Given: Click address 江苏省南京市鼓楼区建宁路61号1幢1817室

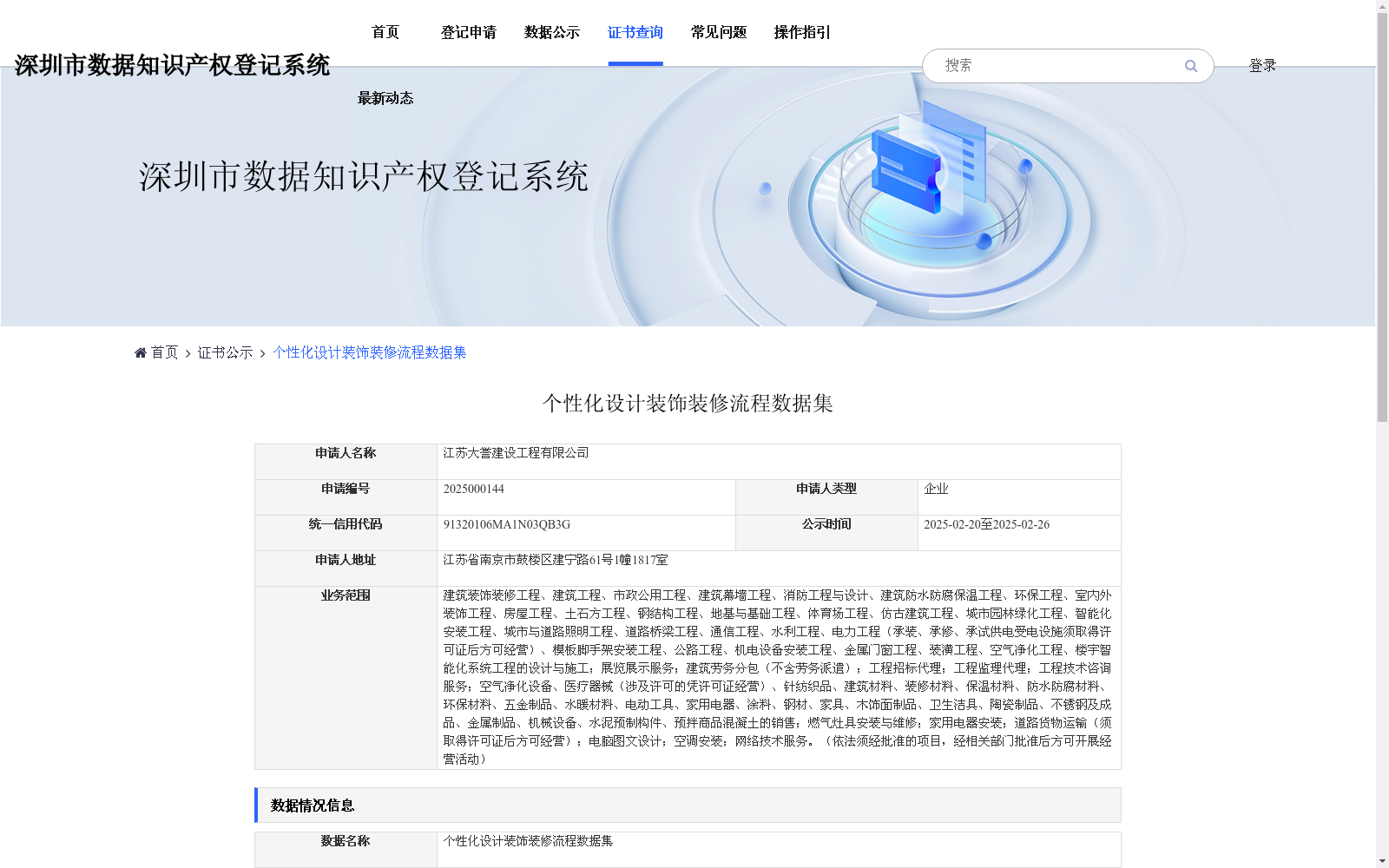Looking at the screenshot, I should point(556,560).
